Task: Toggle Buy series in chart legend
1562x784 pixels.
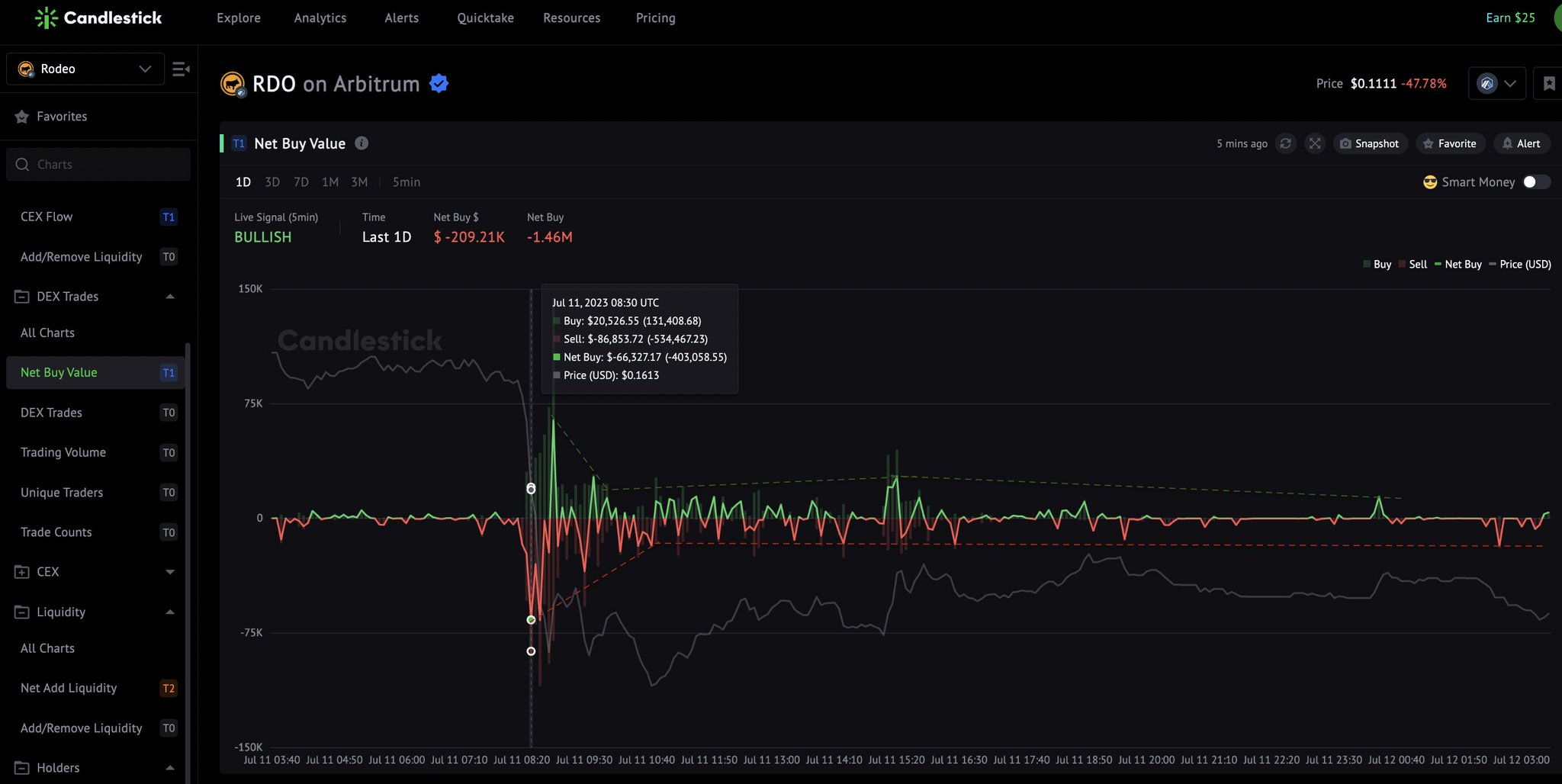Action: tap(1377, 265)
